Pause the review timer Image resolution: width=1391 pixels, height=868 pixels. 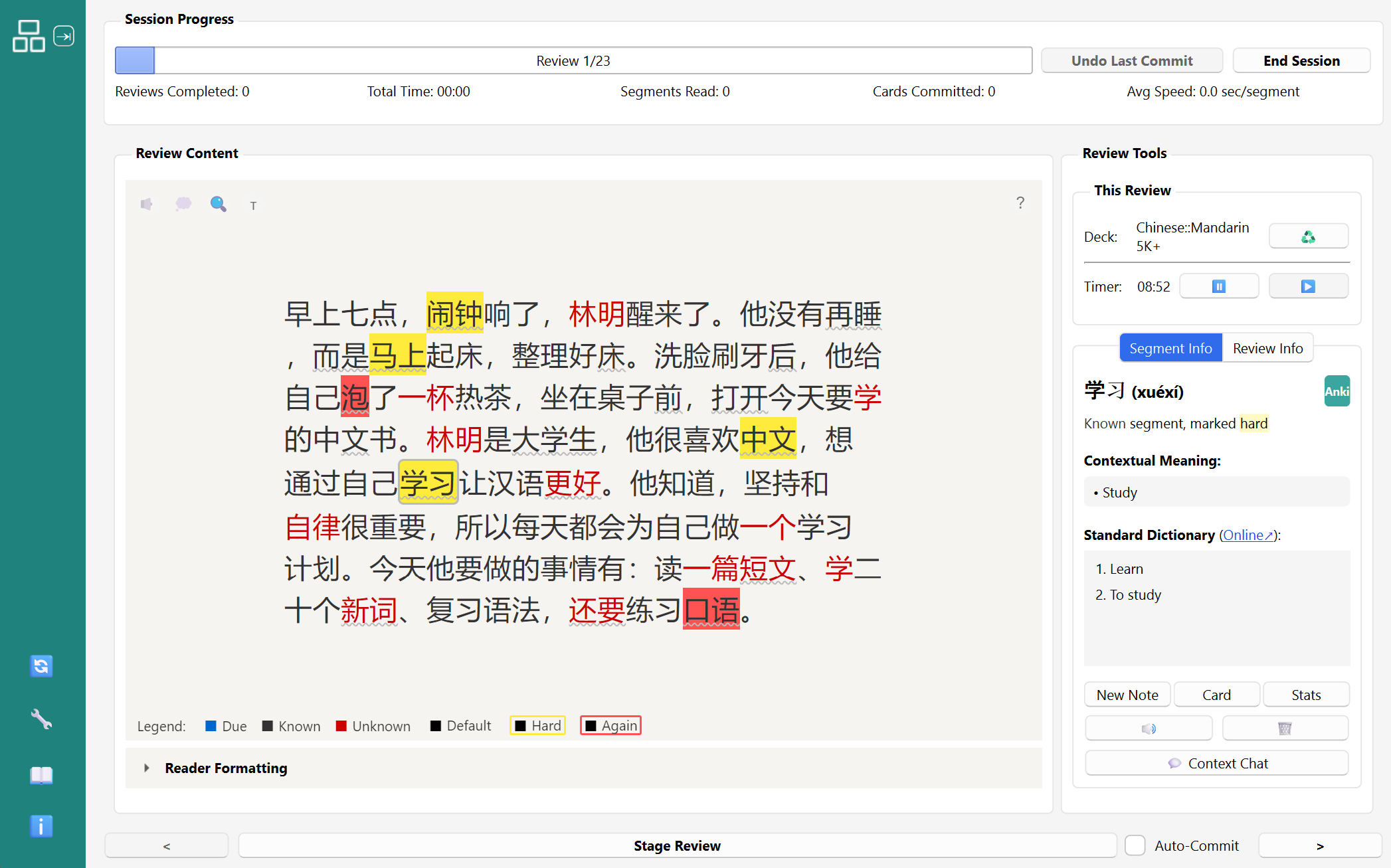(x=1218, y=286)
